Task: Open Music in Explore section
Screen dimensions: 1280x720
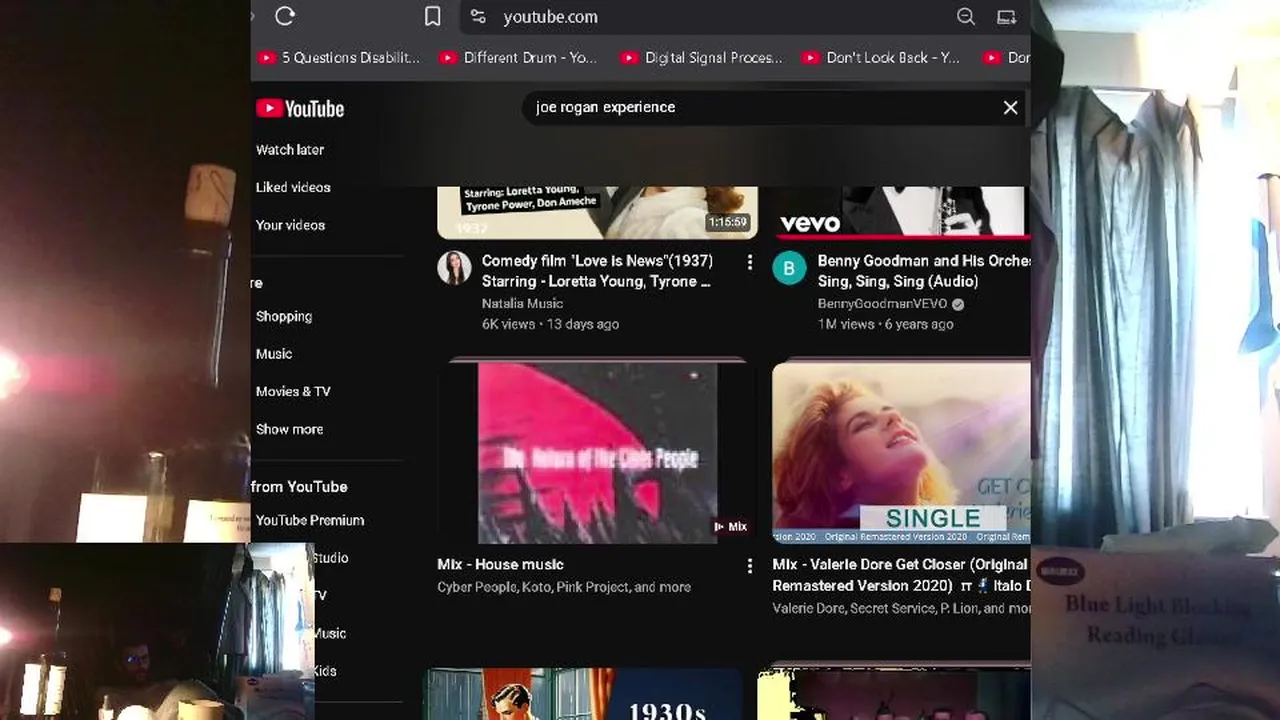Action: pos(274,354)
